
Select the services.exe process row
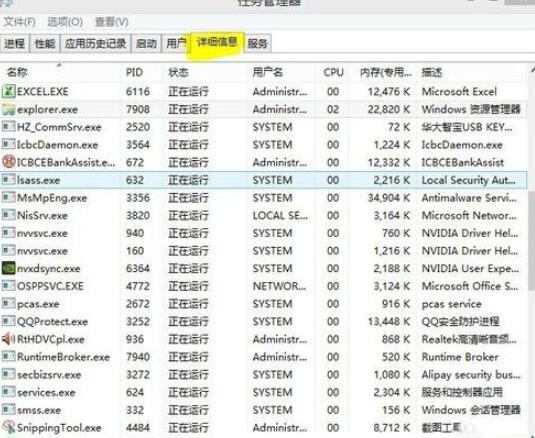coord(263,392)
